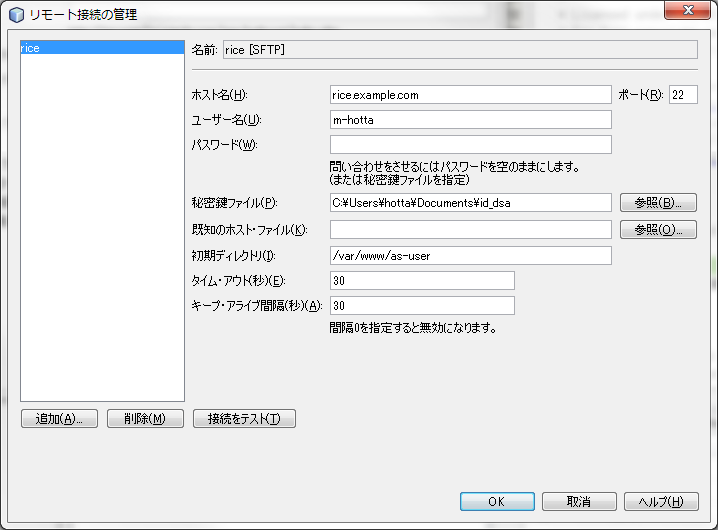Click the キープ・アライブ間隔 field

tap(422, 305)
